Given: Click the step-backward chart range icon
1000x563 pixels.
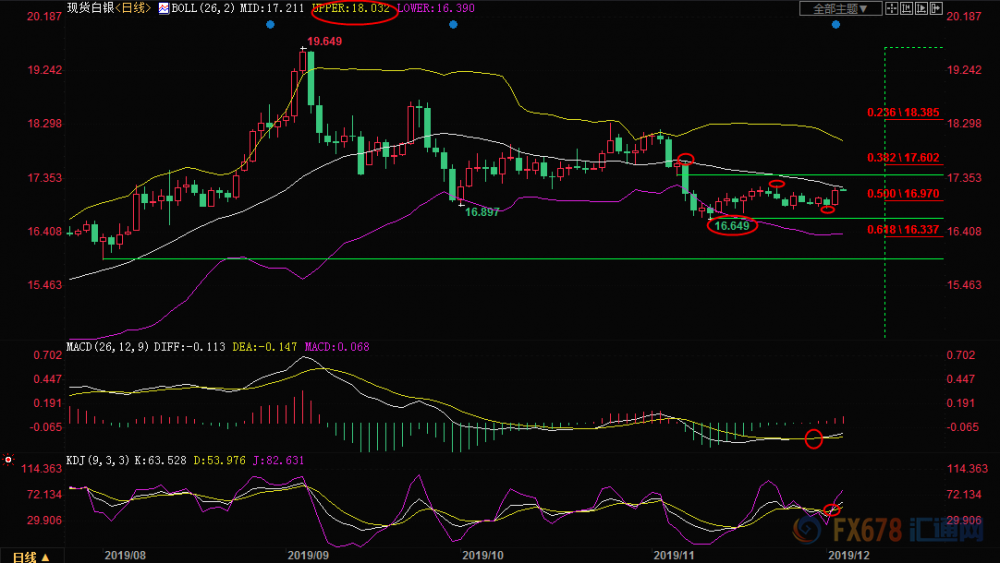Looking at the screenshot, I should tap(906, 8).
